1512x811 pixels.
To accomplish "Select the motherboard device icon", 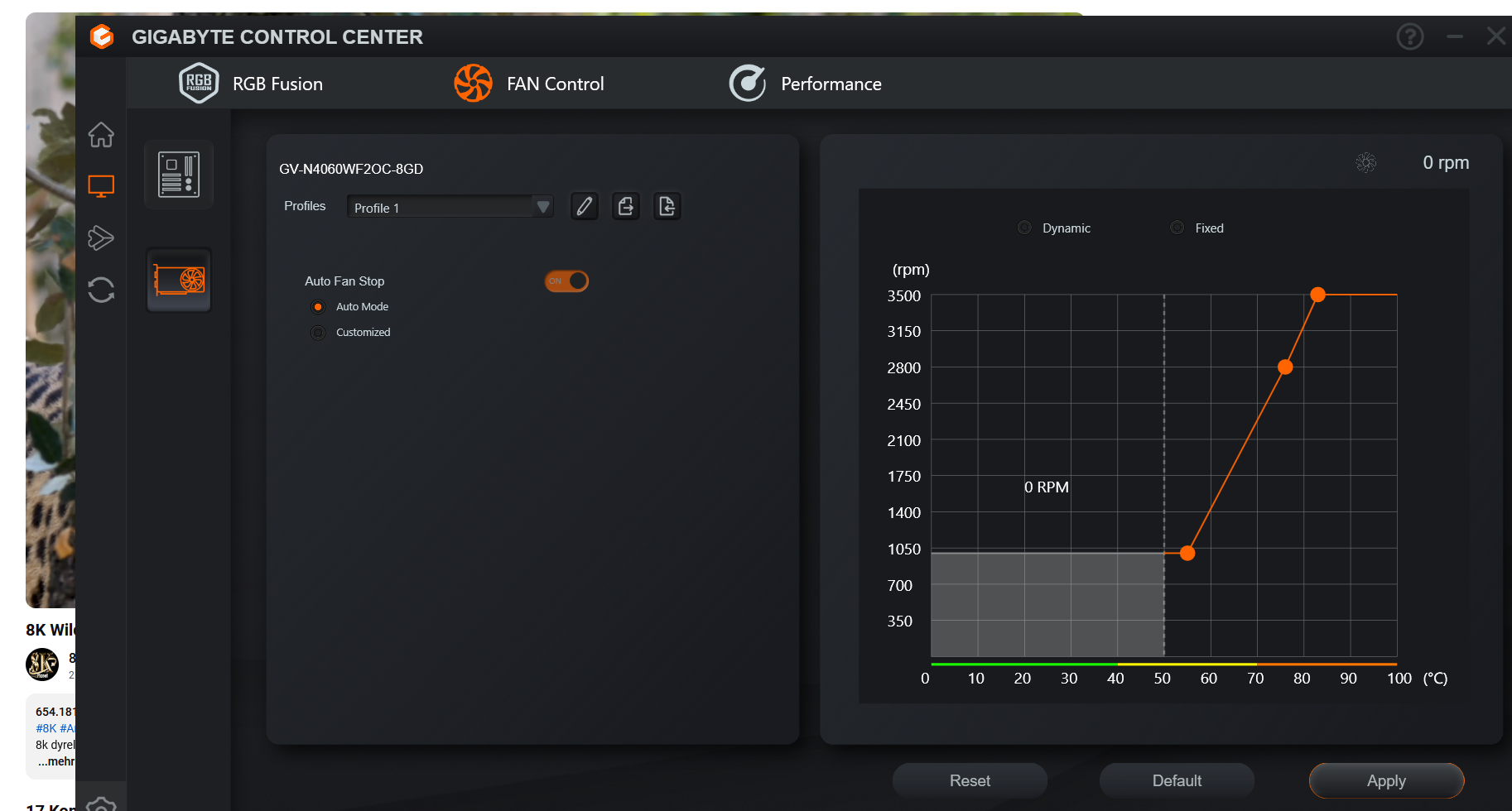I will [179, 175].
